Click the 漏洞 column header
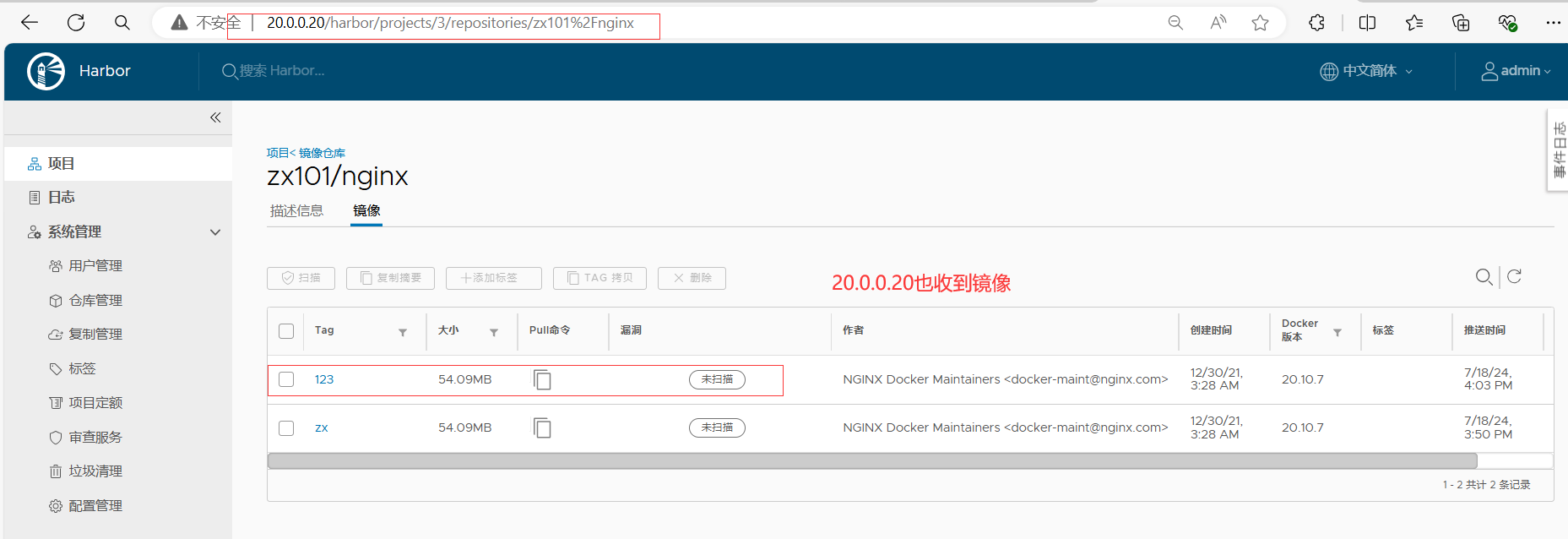The height and width of the screenshot is (539, 1568). pyautogui.click(x=631, y=330)
